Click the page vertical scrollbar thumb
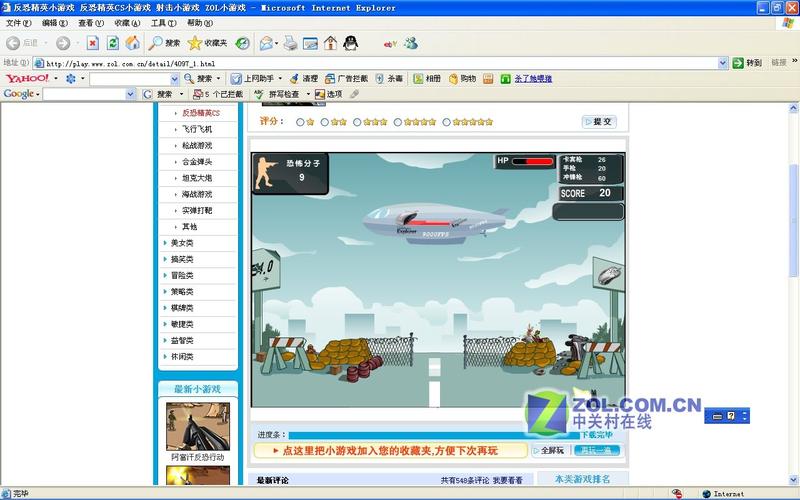This screenshot has height=500, width=800. click(793, 220)
